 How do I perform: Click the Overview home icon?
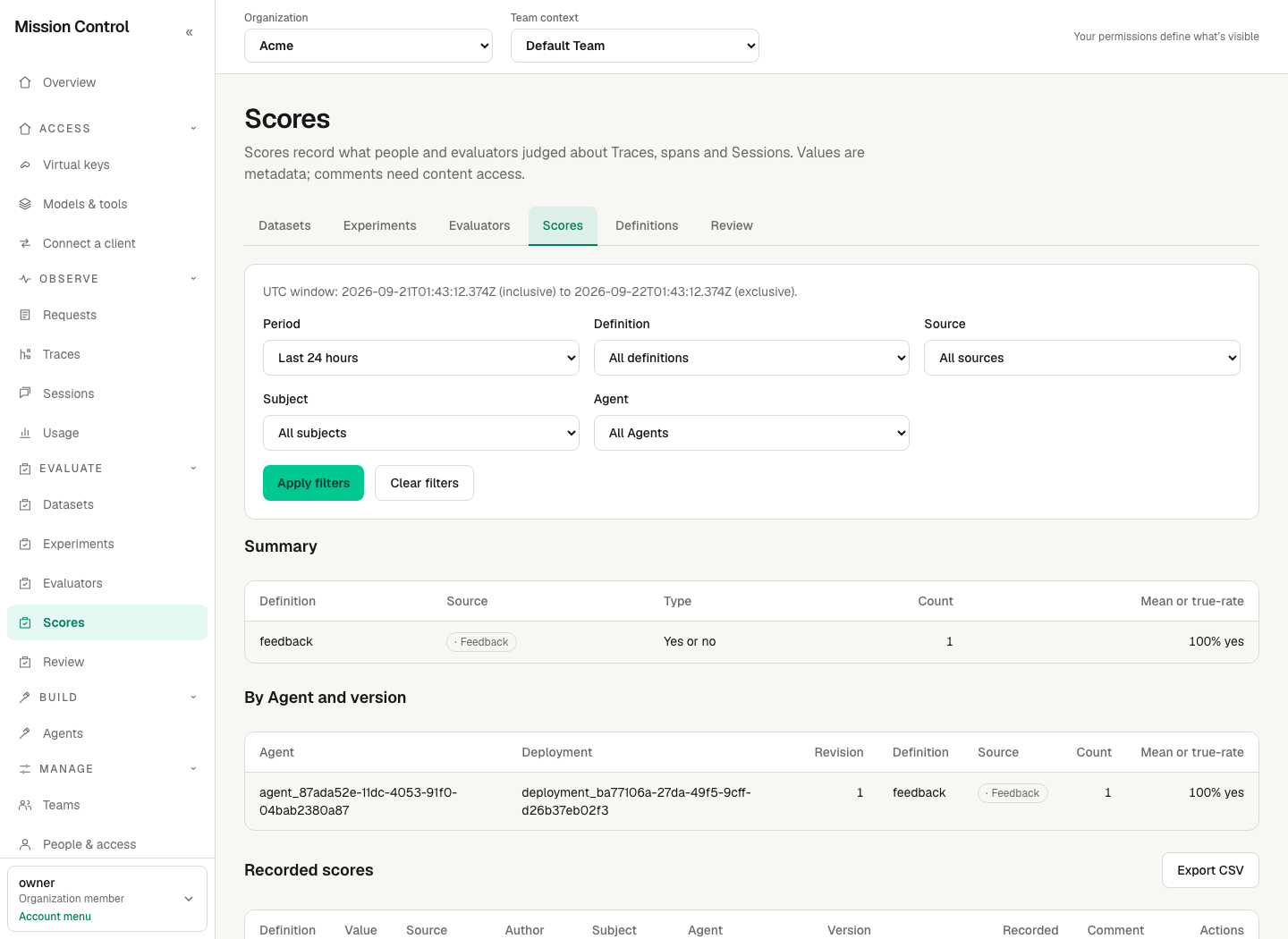coord(25,82)
